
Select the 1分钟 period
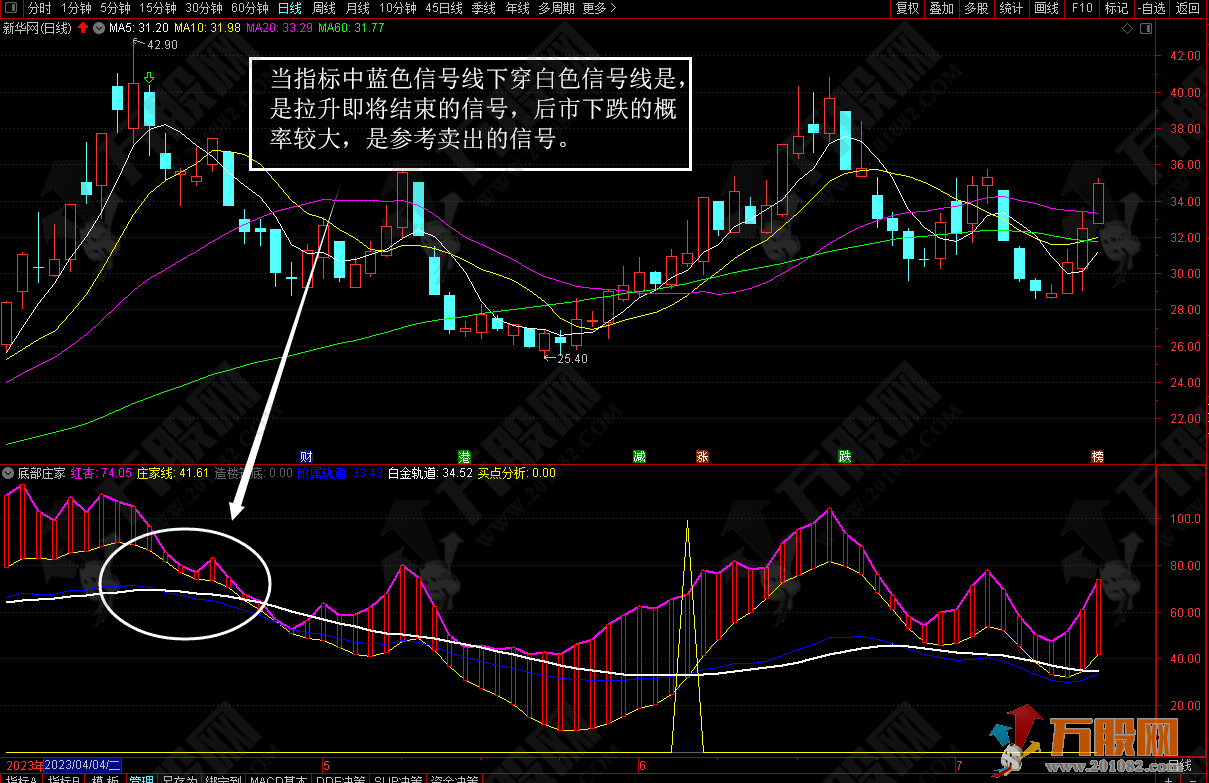pyautogui.click(x=76, y=8)
